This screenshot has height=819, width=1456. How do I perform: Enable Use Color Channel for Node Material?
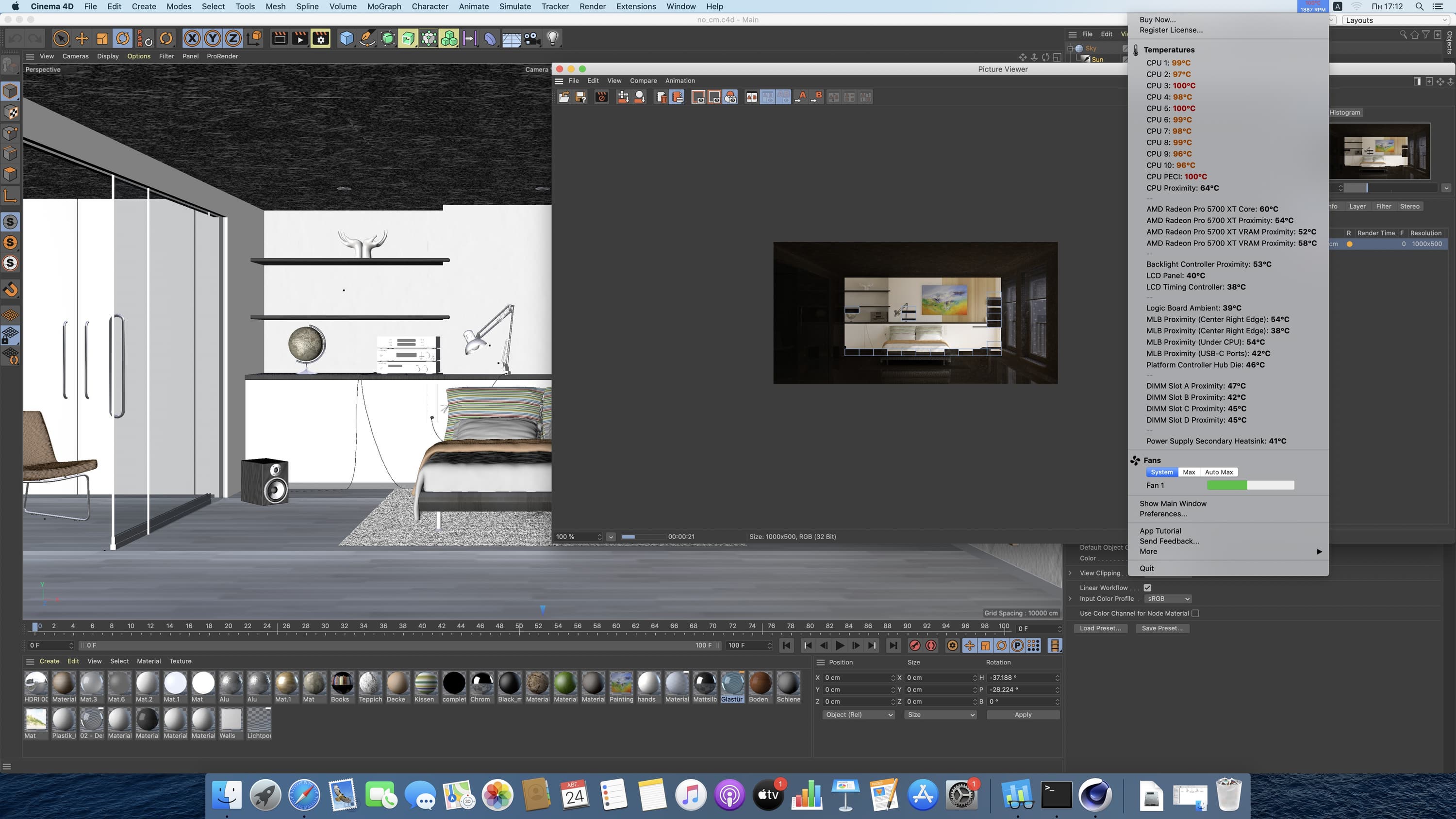pyautogui.click(x=1195, y=613)
